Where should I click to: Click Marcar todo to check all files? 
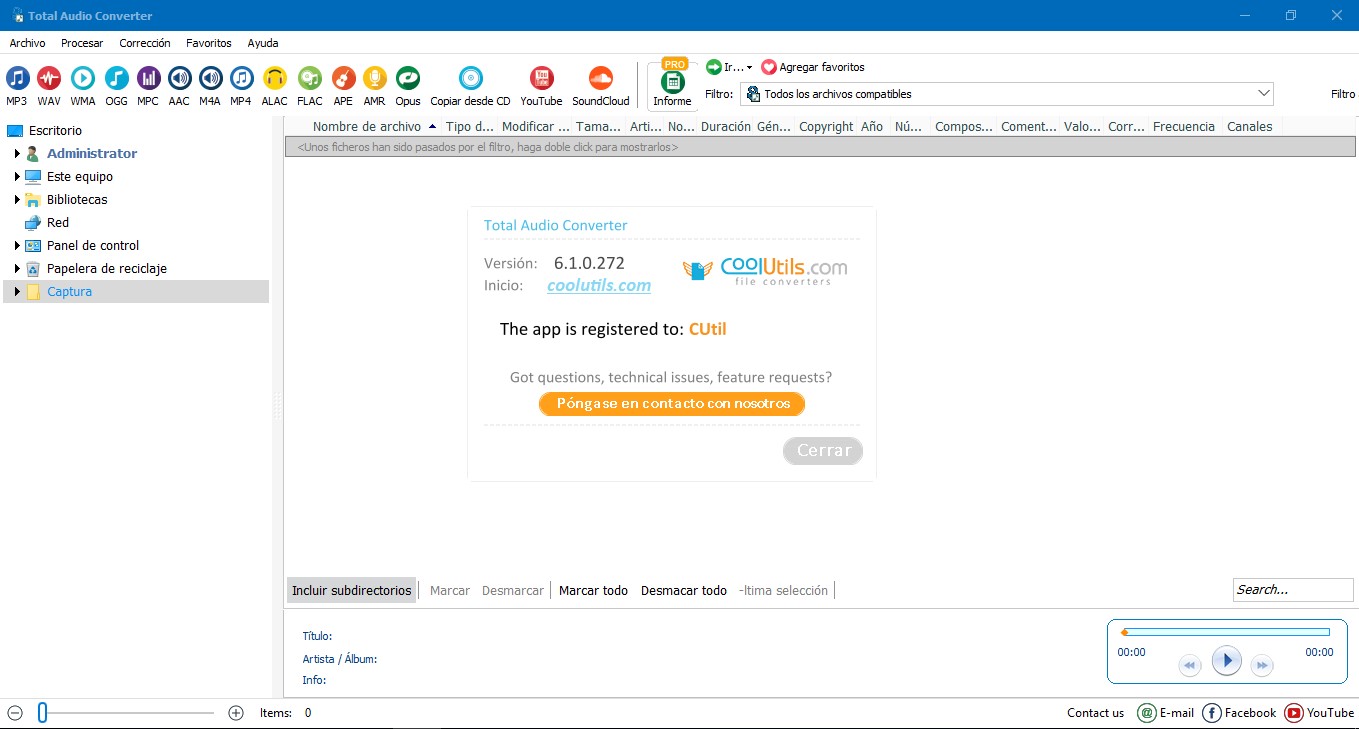click(593, 590)
